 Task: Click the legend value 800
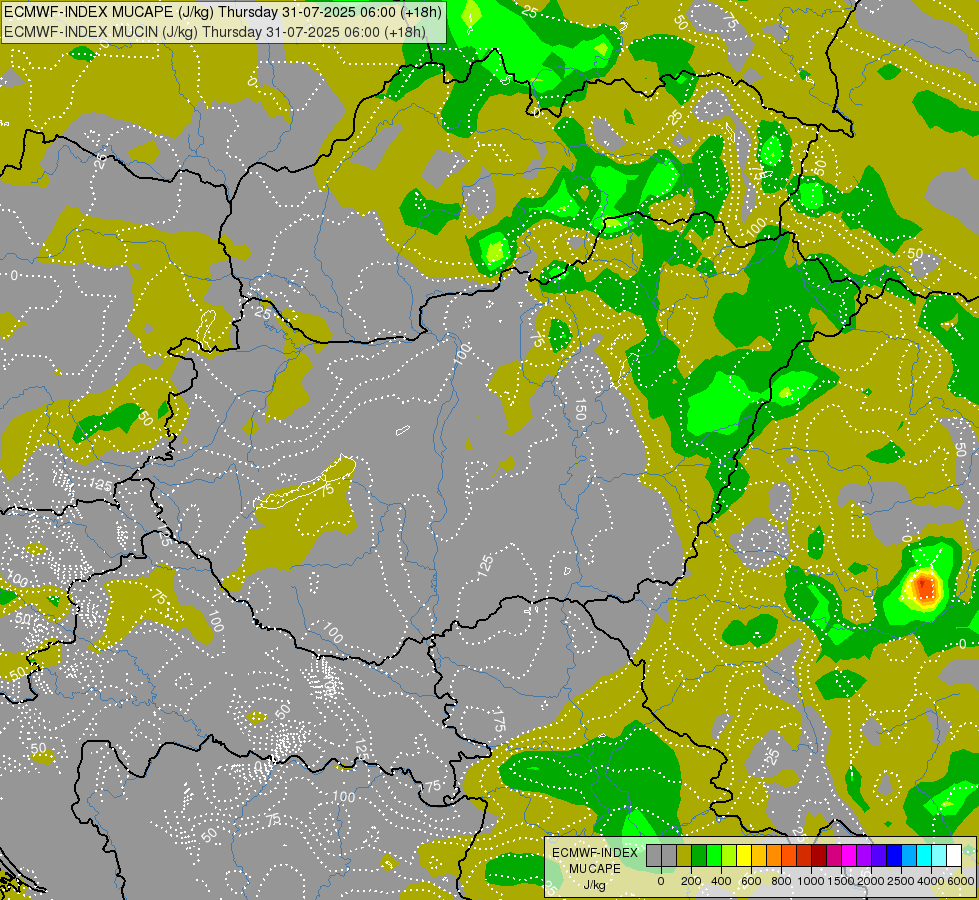[781, 881]
